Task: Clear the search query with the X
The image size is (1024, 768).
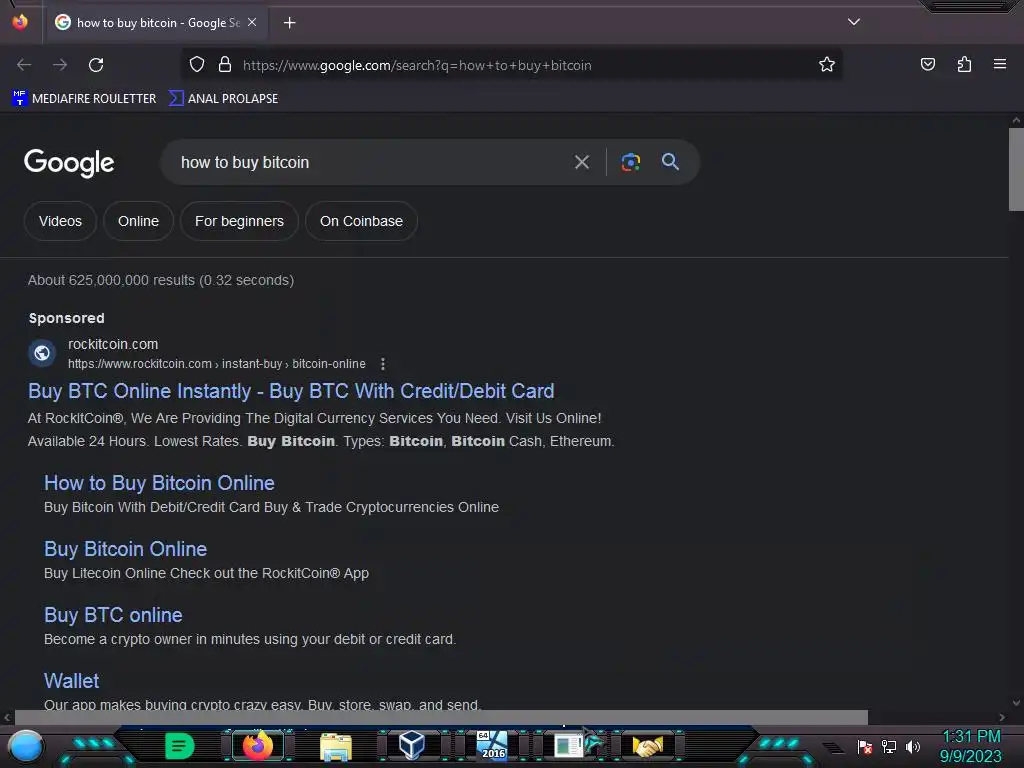Action: (x=582, y=162)
